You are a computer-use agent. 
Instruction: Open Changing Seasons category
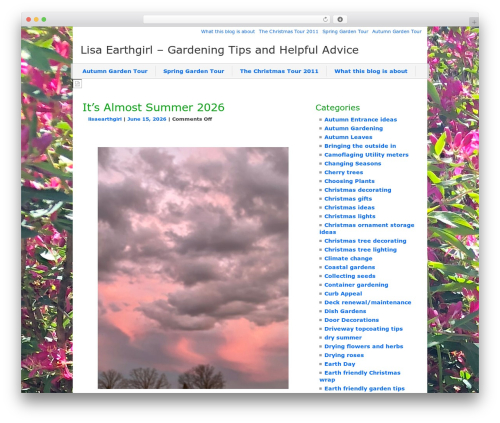(x=353, y=164)
